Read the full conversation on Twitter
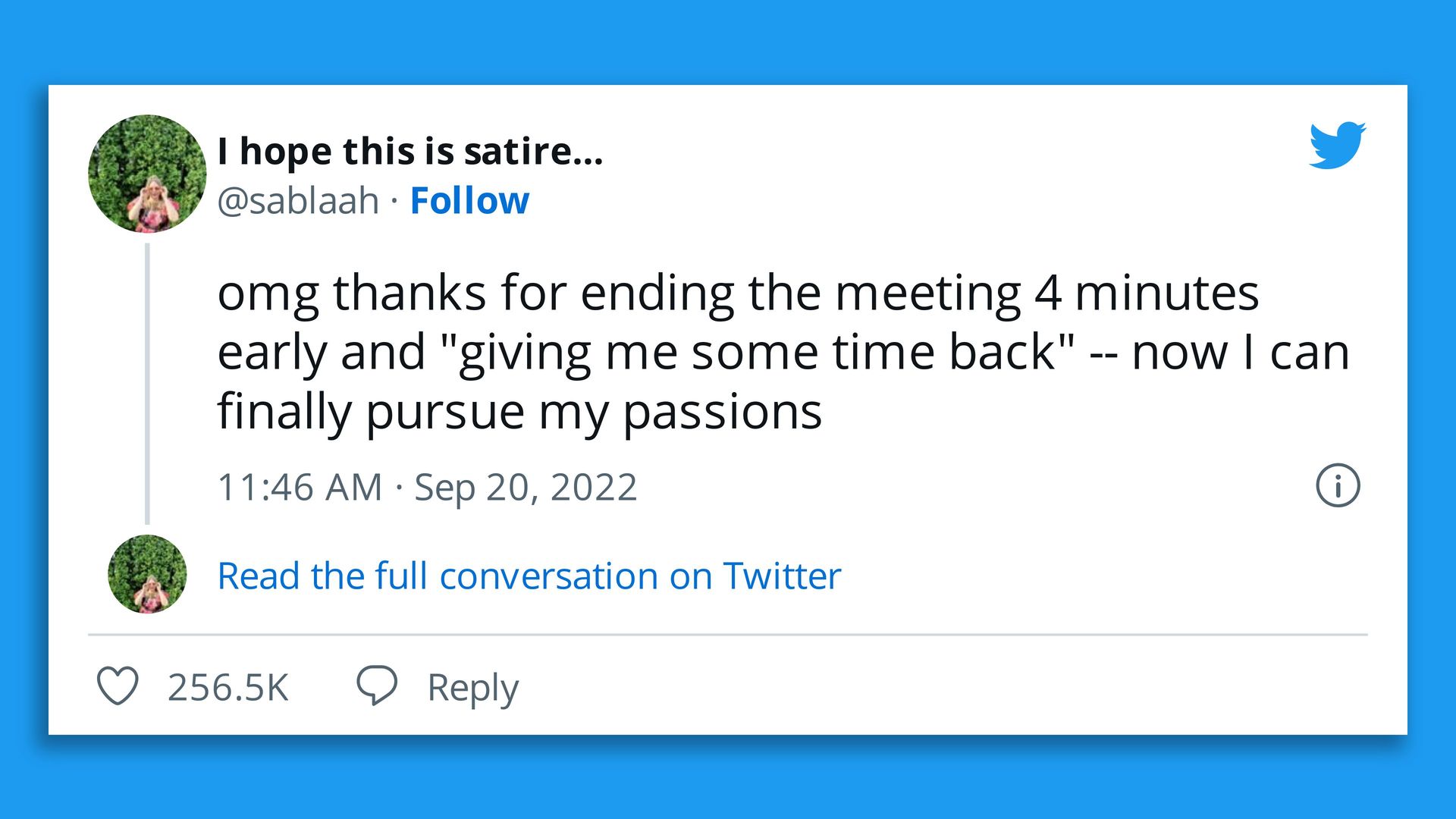 pos(529,576)
